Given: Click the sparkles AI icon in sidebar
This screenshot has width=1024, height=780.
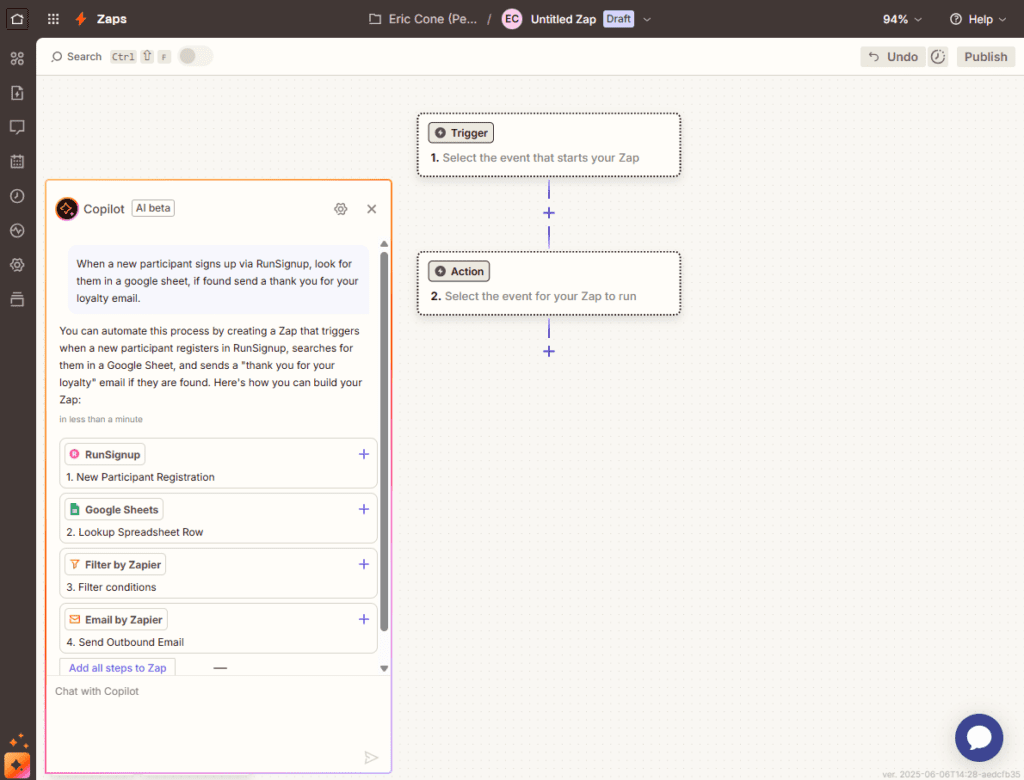Looking at the screenshot, I should [18, 741].
